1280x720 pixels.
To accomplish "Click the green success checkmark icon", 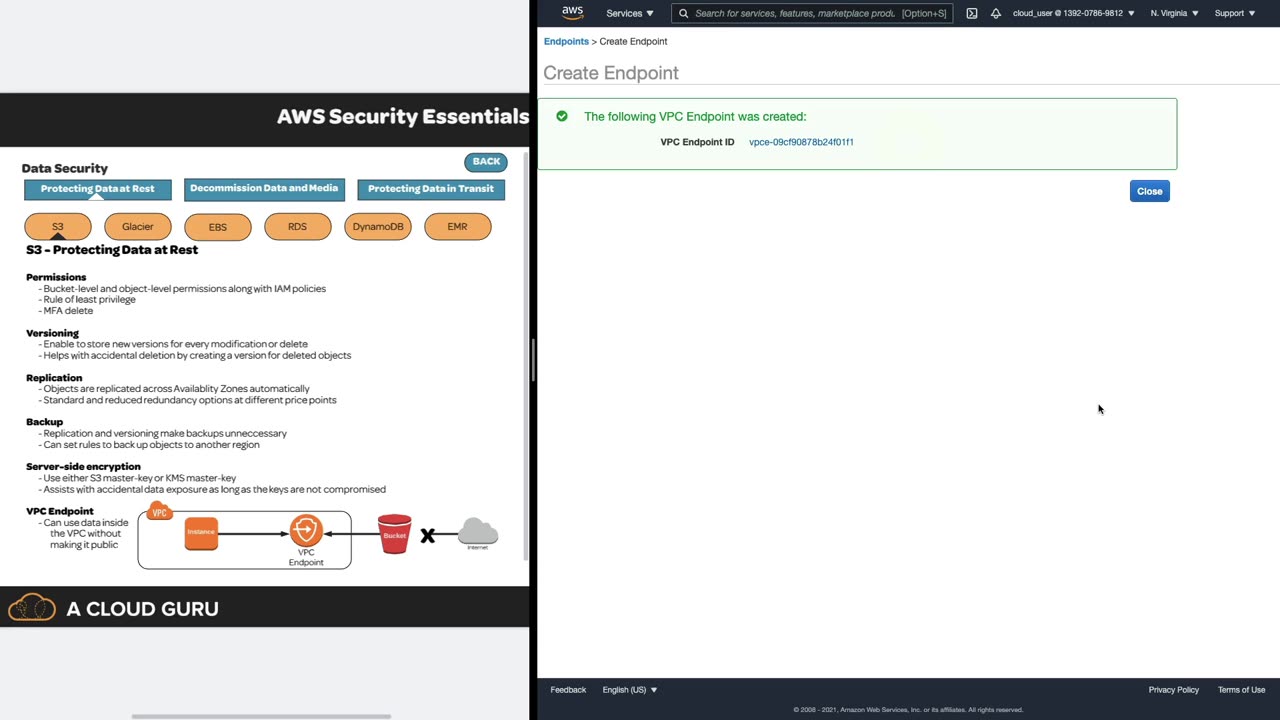I will click(562, 116).
